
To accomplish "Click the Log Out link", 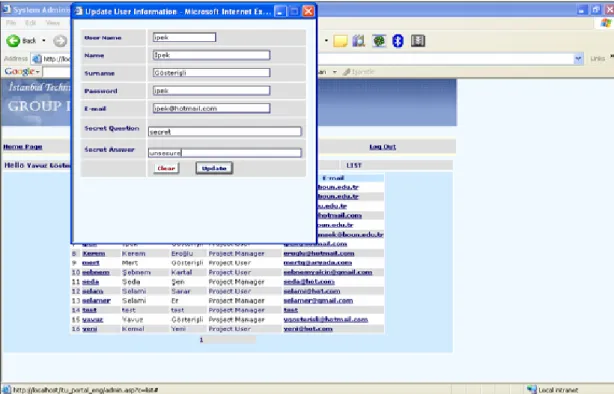I will (383, 147).
